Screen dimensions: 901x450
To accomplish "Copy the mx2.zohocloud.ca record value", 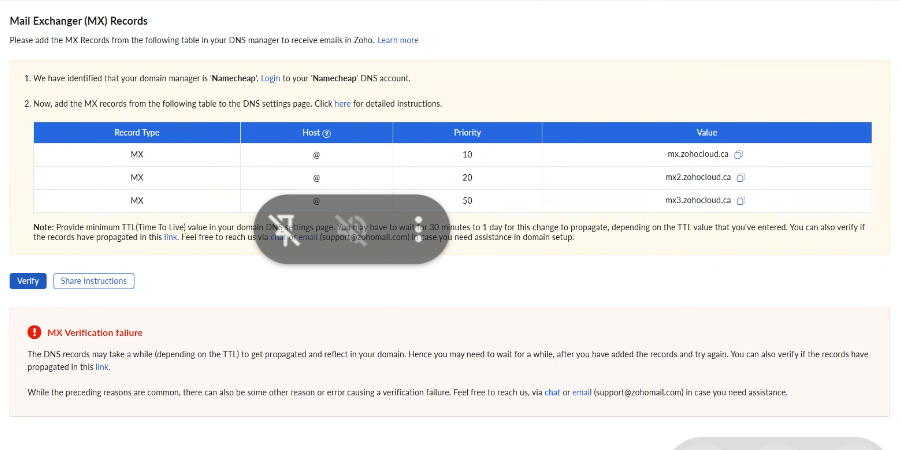I will pyautogui.click(x=741, y=178).
